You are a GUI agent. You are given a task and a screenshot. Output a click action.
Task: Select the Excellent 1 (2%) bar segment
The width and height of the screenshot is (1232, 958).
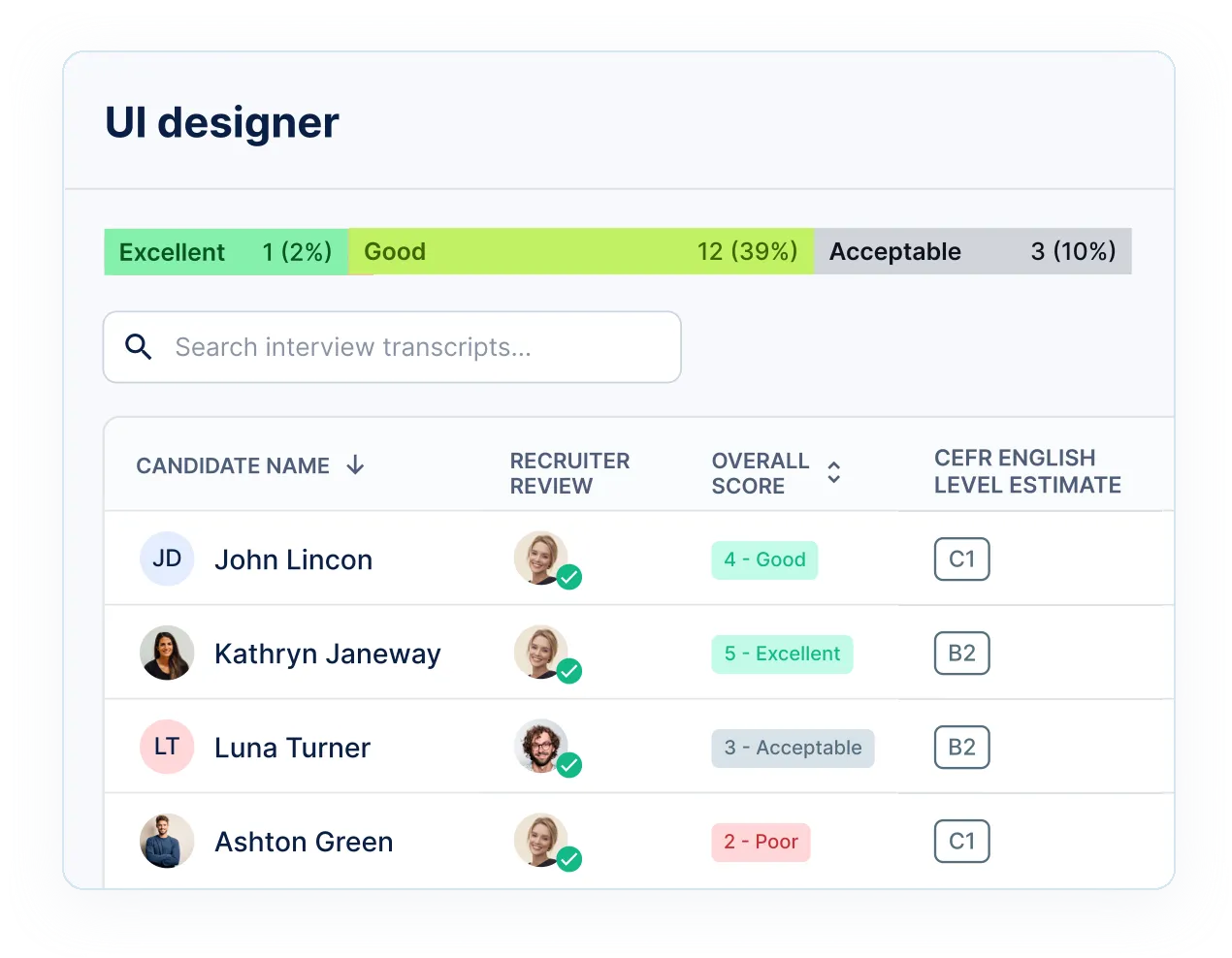[226, 252]
